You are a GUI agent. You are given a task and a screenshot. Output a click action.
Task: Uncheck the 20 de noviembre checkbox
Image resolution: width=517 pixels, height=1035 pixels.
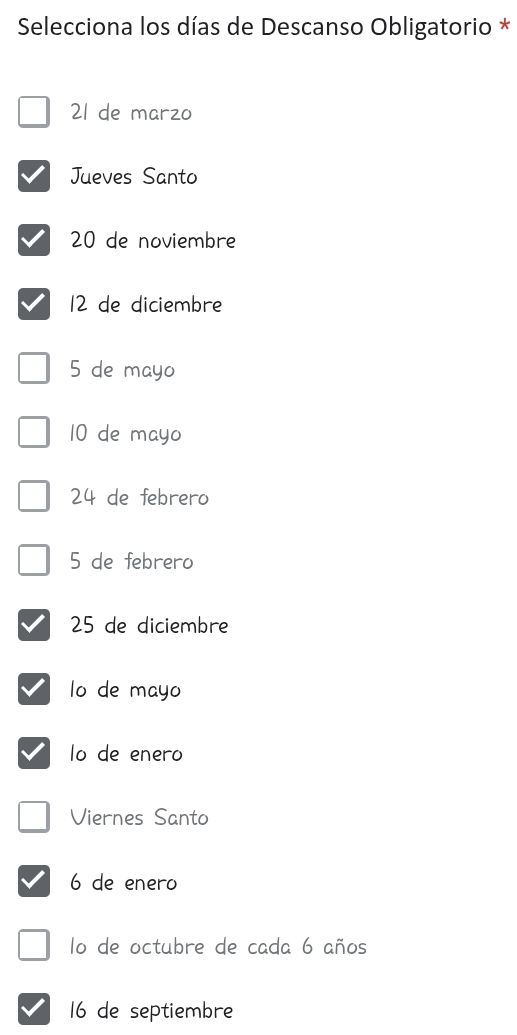pos(34,240)
